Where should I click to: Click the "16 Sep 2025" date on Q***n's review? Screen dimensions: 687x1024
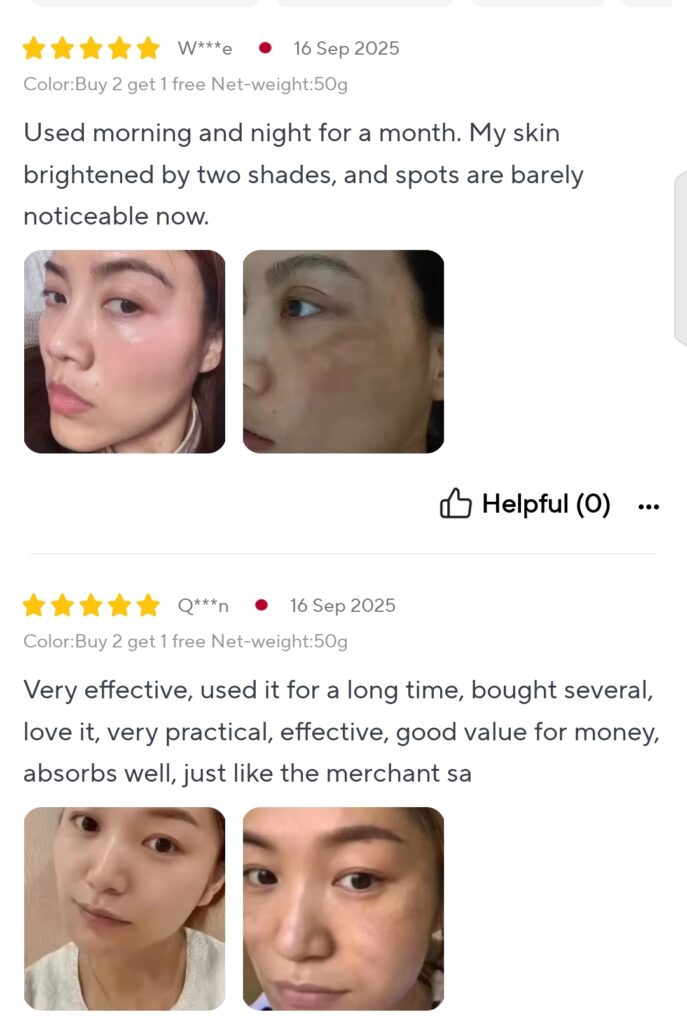(343, 605)
